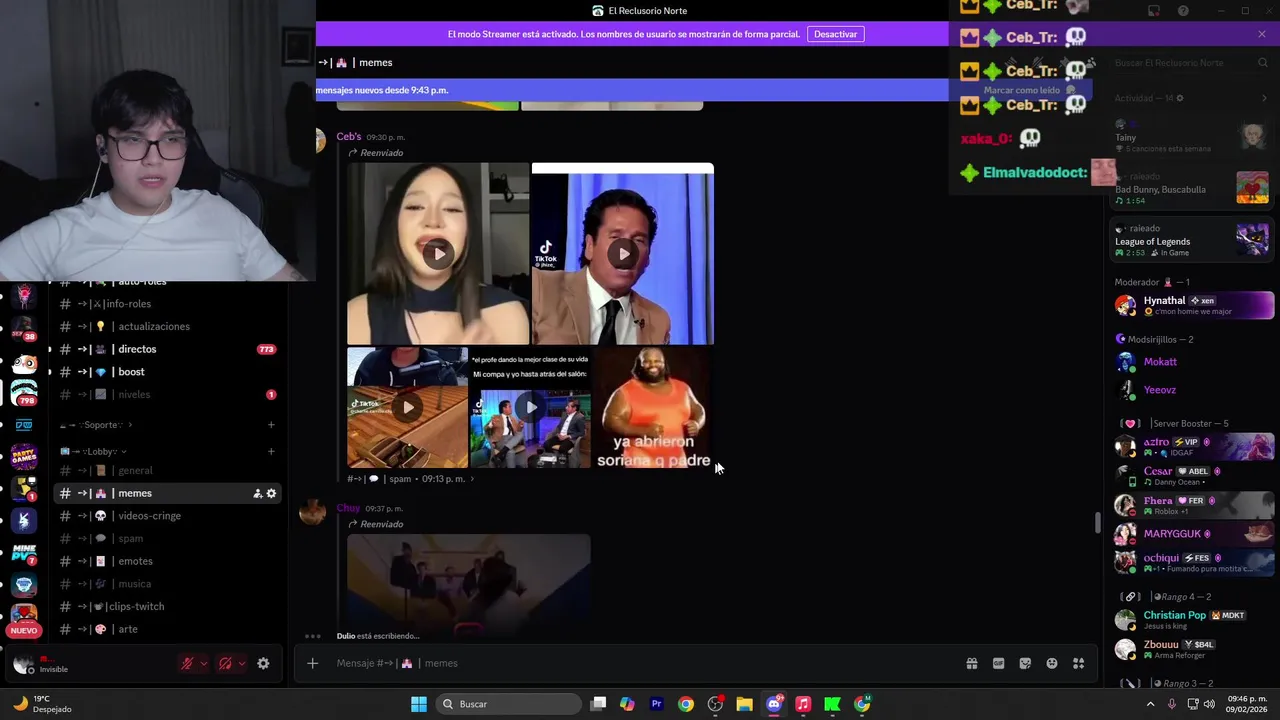Click the plus attach button in message bar
This screenshot has width=1280, height=720.
[x=312, y=663]
